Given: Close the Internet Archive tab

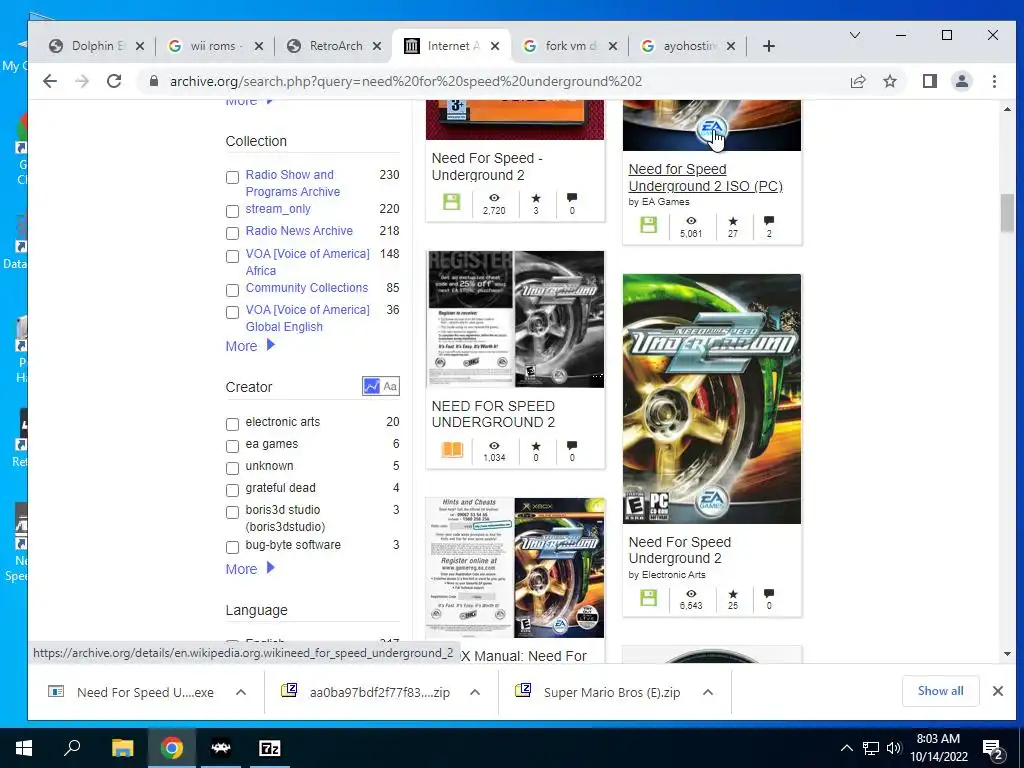Looking at the screenshot, I should point(495,46).
